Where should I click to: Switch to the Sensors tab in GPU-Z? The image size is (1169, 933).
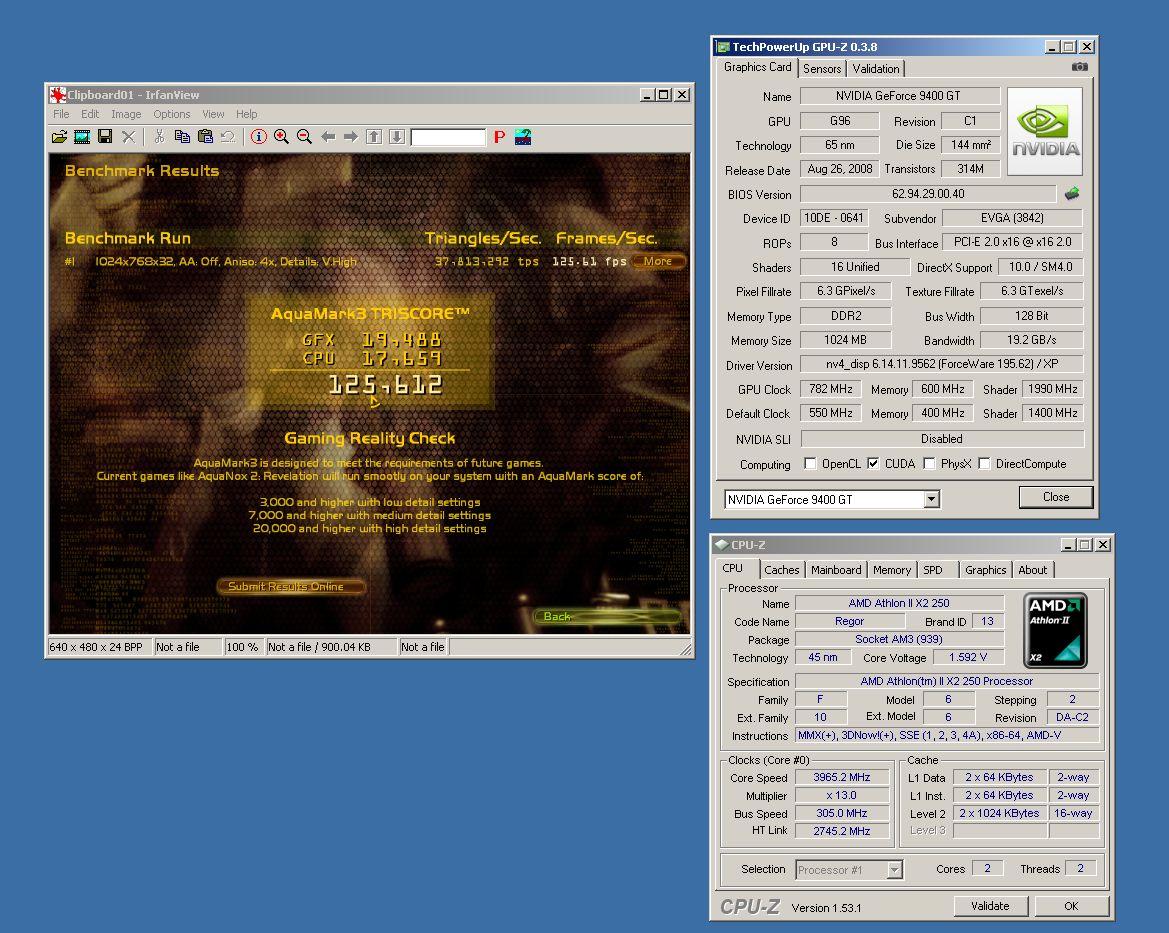822,69
